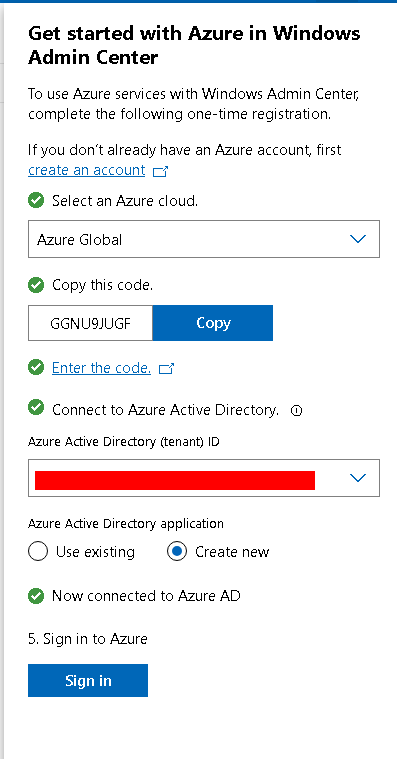
Task: Click the Sign in button
Action: [88, 681]
